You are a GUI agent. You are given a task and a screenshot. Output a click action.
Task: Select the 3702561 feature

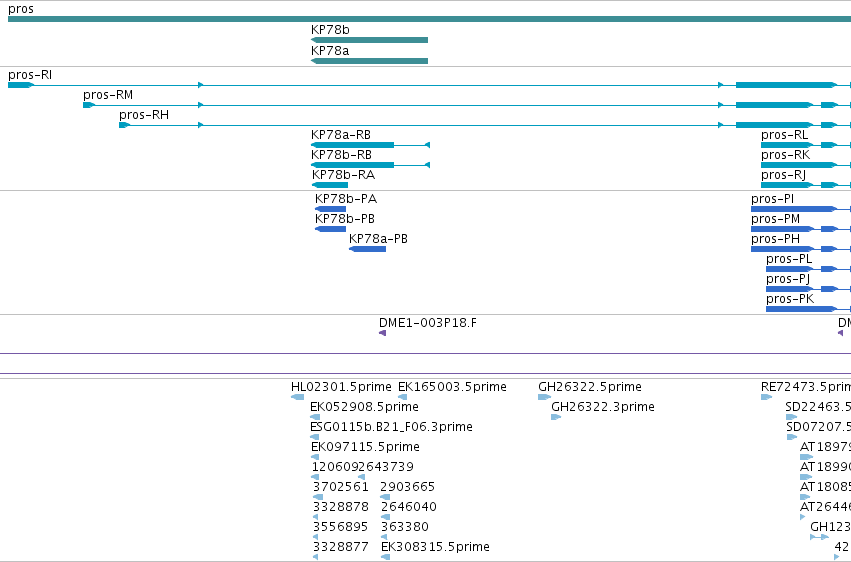click(318, 497)
